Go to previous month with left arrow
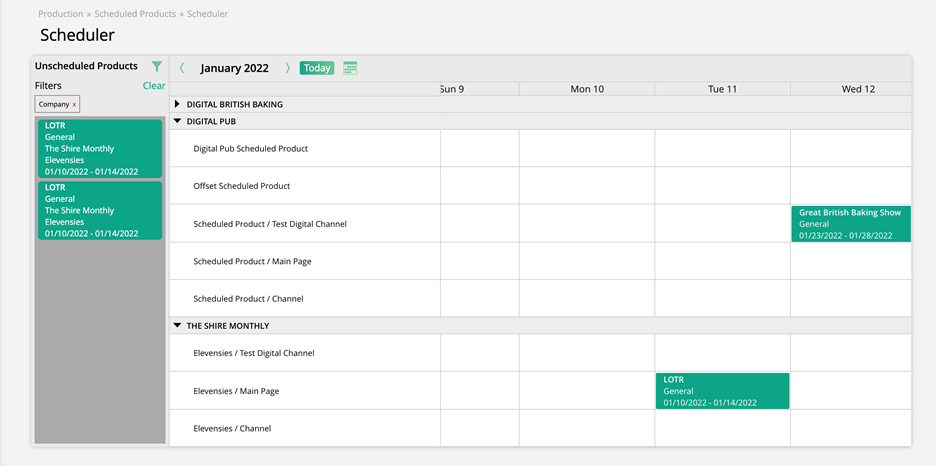Viewport: 936px width, 466px height. click(x=182, y=68)
